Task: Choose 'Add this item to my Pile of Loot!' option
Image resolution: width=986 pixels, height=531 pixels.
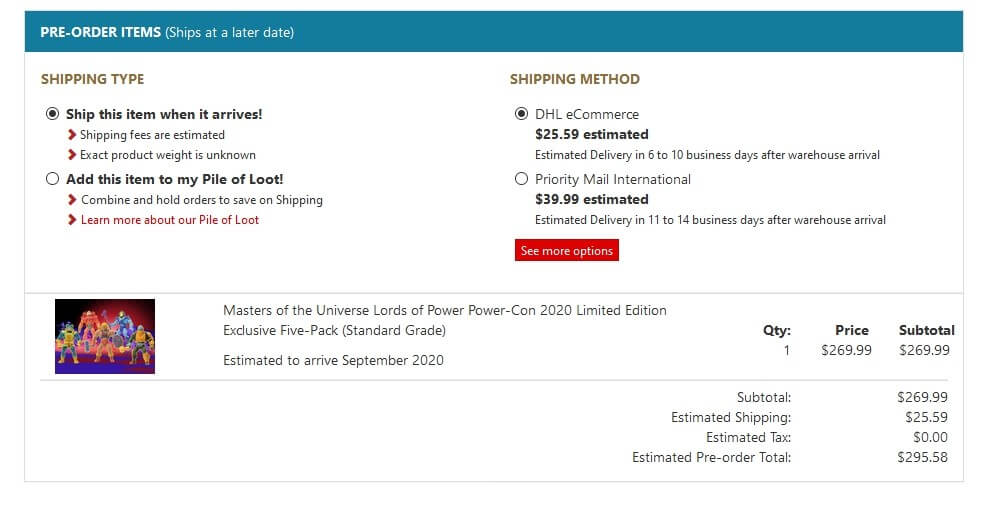Action: pos(52,179)
